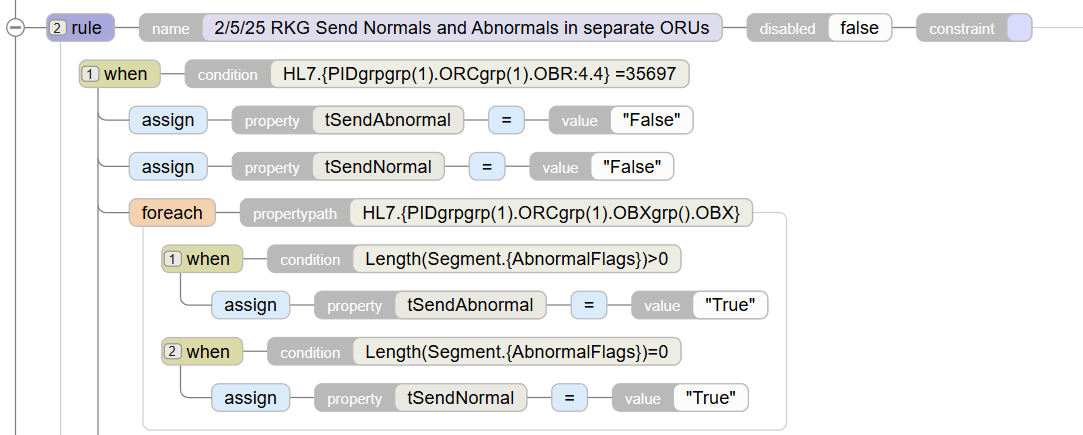Edit the rule name field

click(x=462, y=28)
